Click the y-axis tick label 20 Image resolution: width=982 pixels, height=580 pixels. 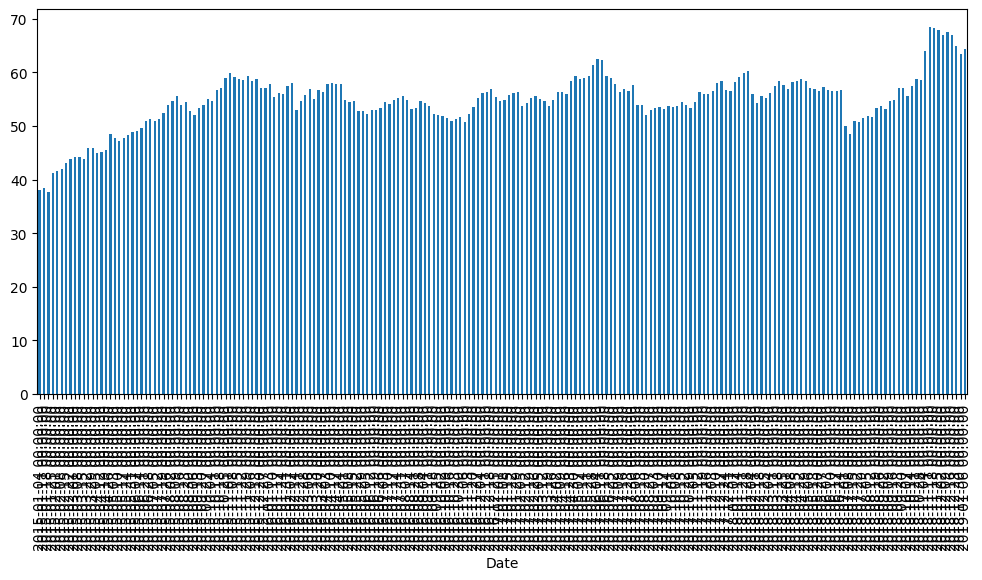[18, 287]
